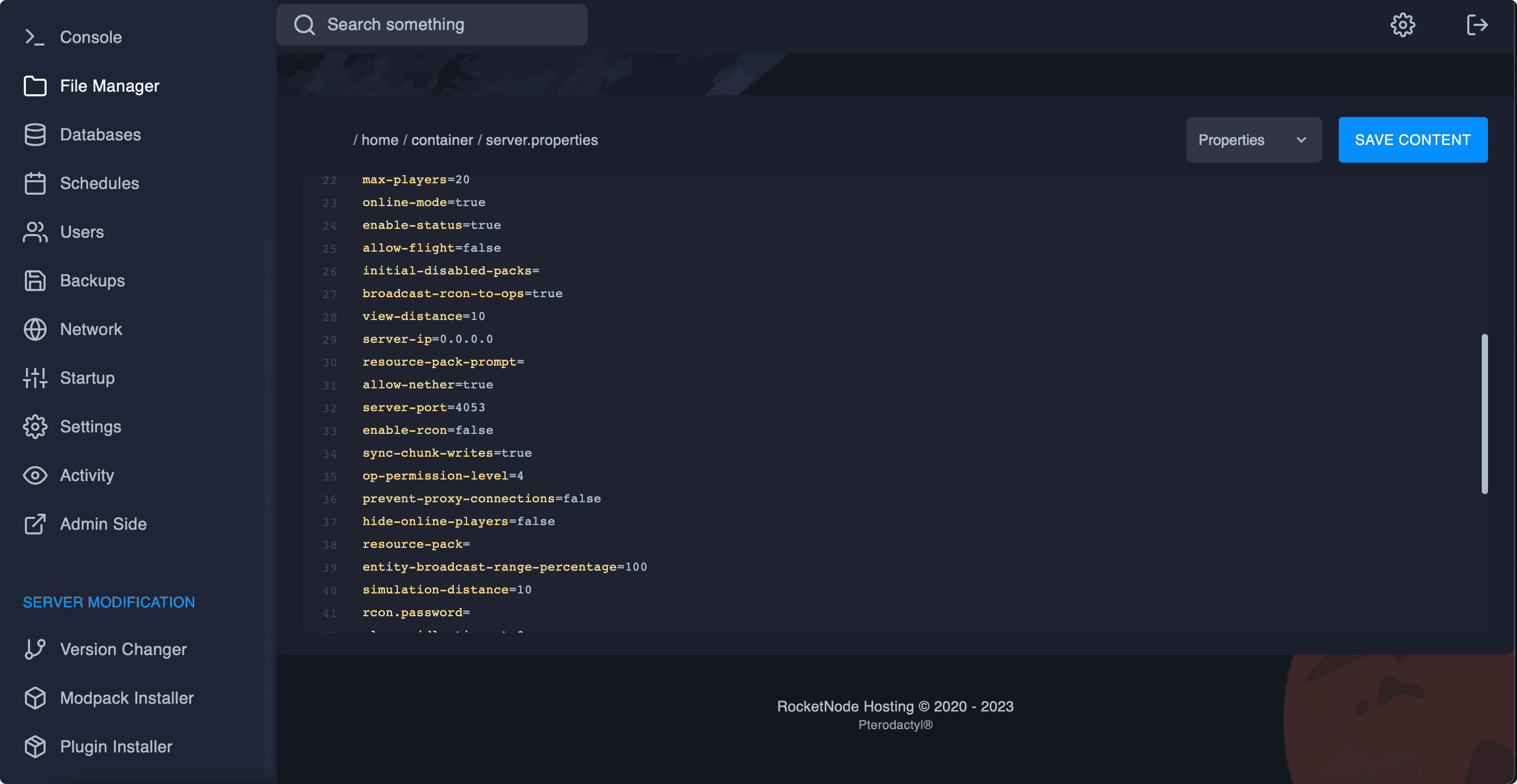Open the top-right gear settings icon

click(x=1402, y=25)
